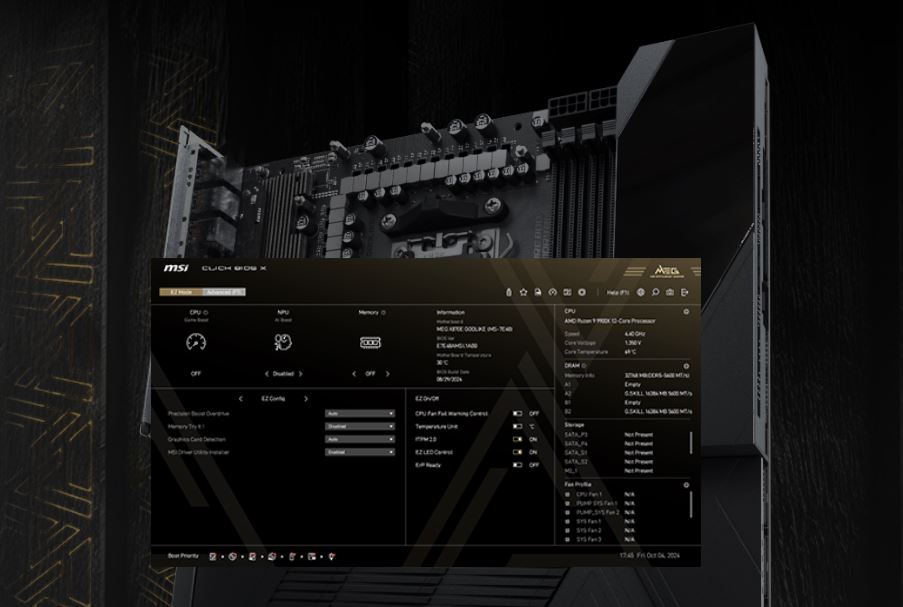Select the EZ Mode tab
This screenshot has height=607, width=903.
(180, 292)
